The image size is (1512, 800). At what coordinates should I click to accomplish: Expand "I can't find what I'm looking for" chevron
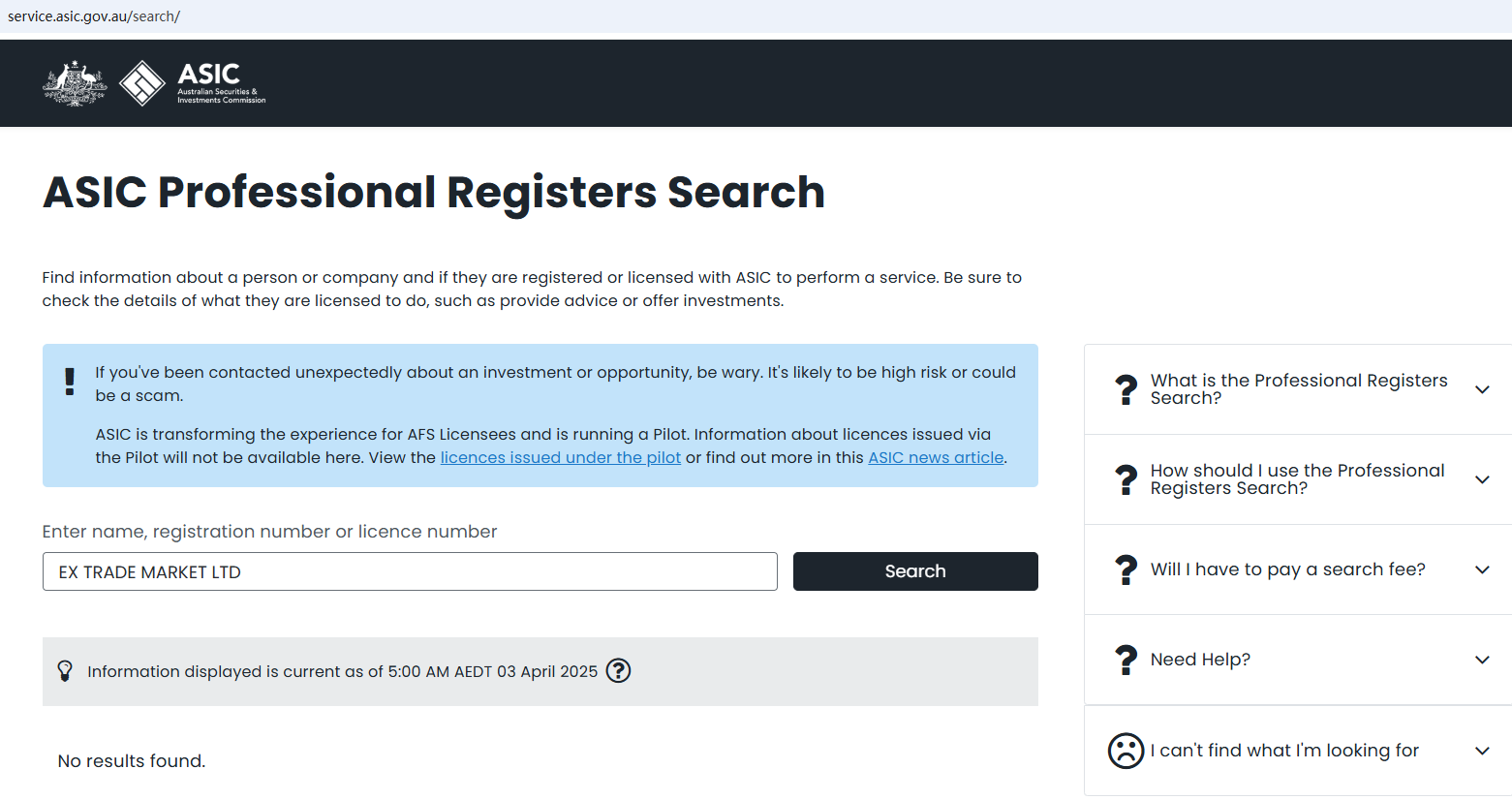point(1481,751)
